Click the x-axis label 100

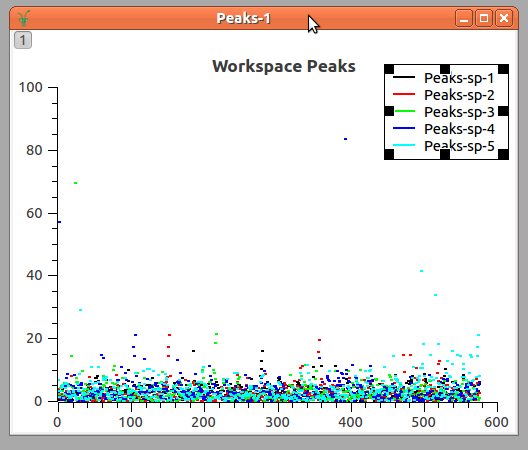click(131, 422)
